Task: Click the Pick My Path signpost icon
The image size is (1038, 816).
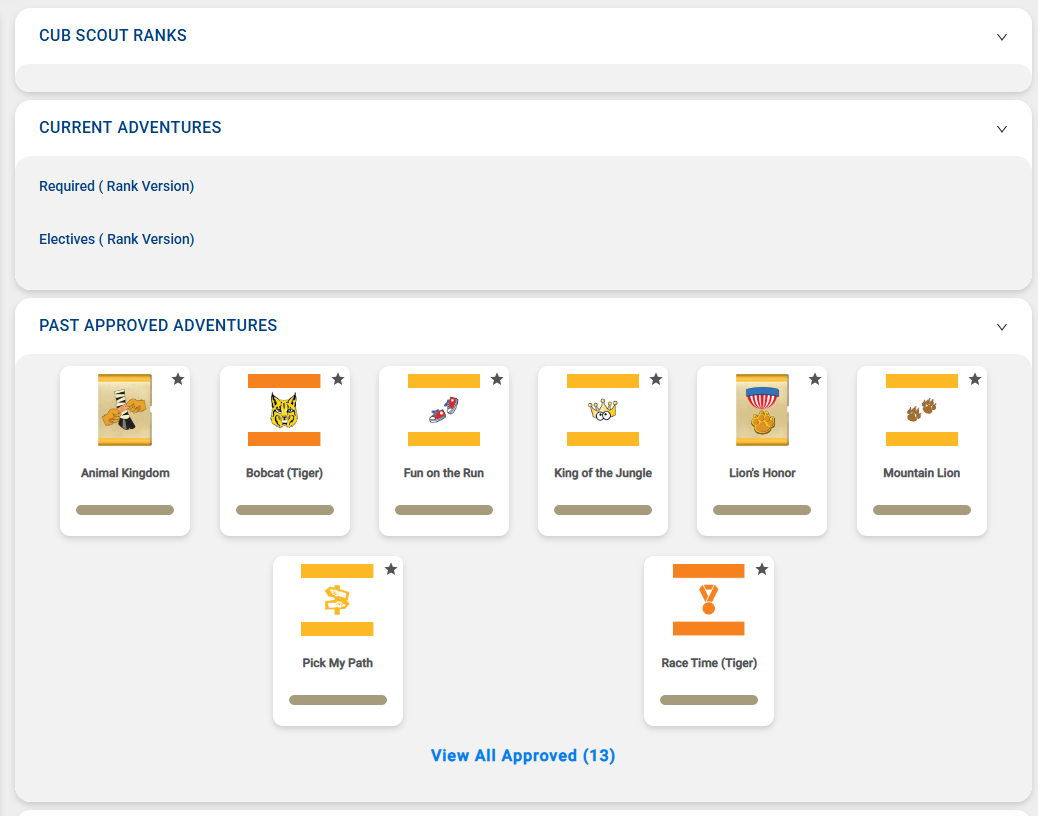Action: tap(337, 599)
